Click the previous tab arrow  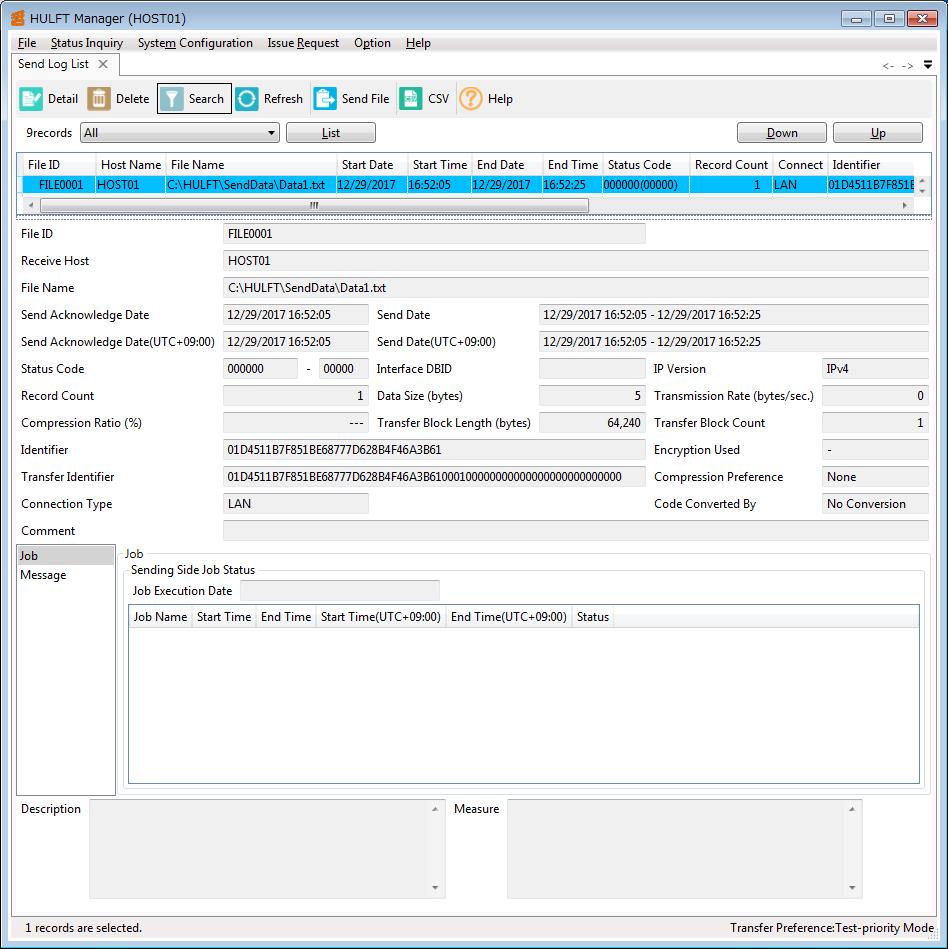pyautogui.click(x=888, y=65)
